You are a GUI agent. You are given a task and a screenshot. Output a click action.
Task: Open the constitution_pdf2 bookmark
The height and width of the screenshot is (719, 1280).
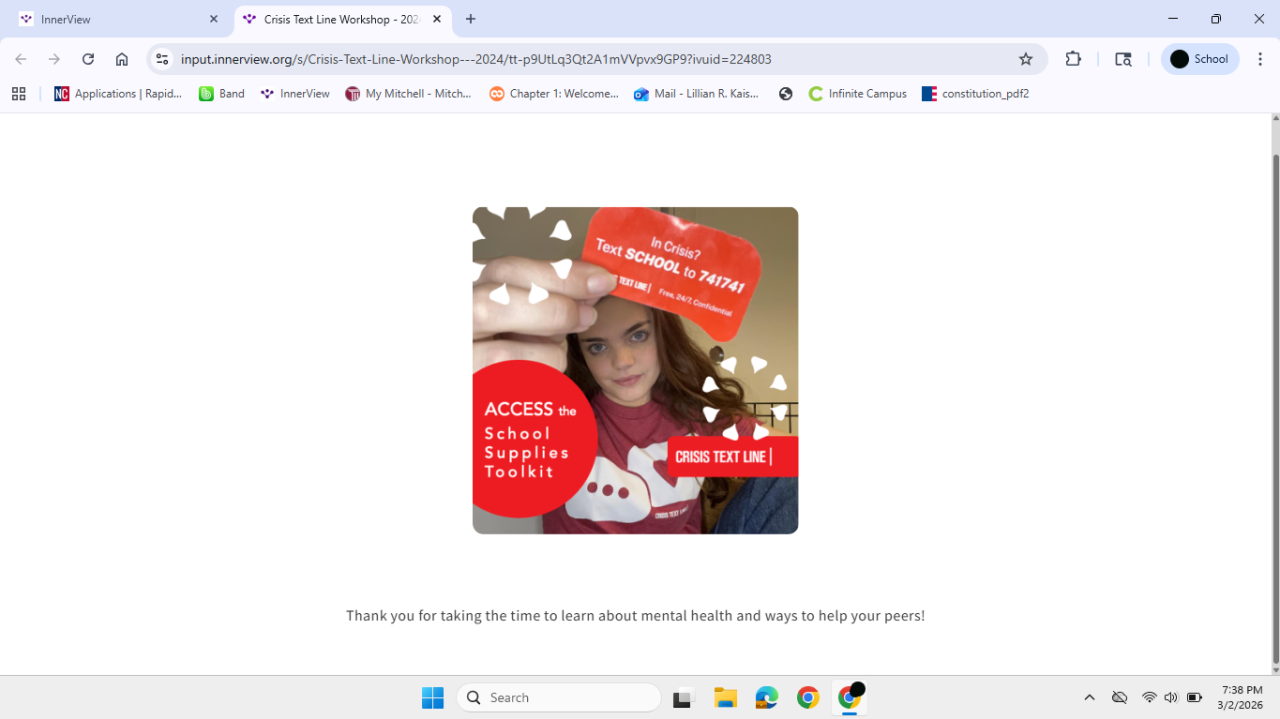coord(975,94)
